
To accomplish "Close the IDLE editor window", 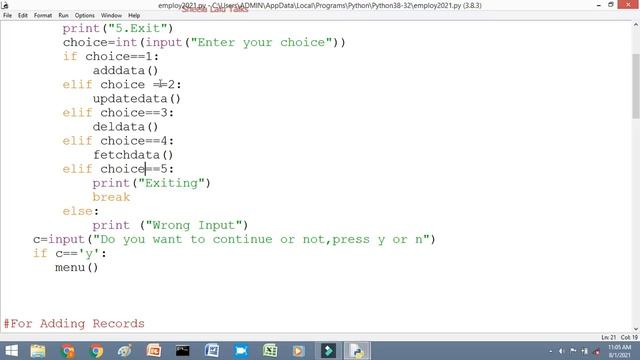I will pyautogui.click(x=628, y=5).
